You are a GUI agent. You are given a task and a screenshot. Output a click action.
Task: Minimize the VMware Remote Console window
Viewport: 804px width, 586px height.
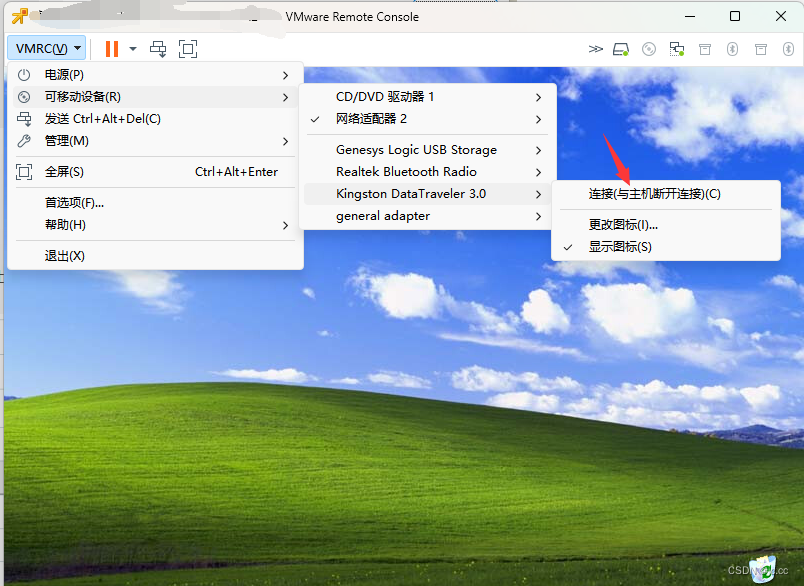[690, 16]
